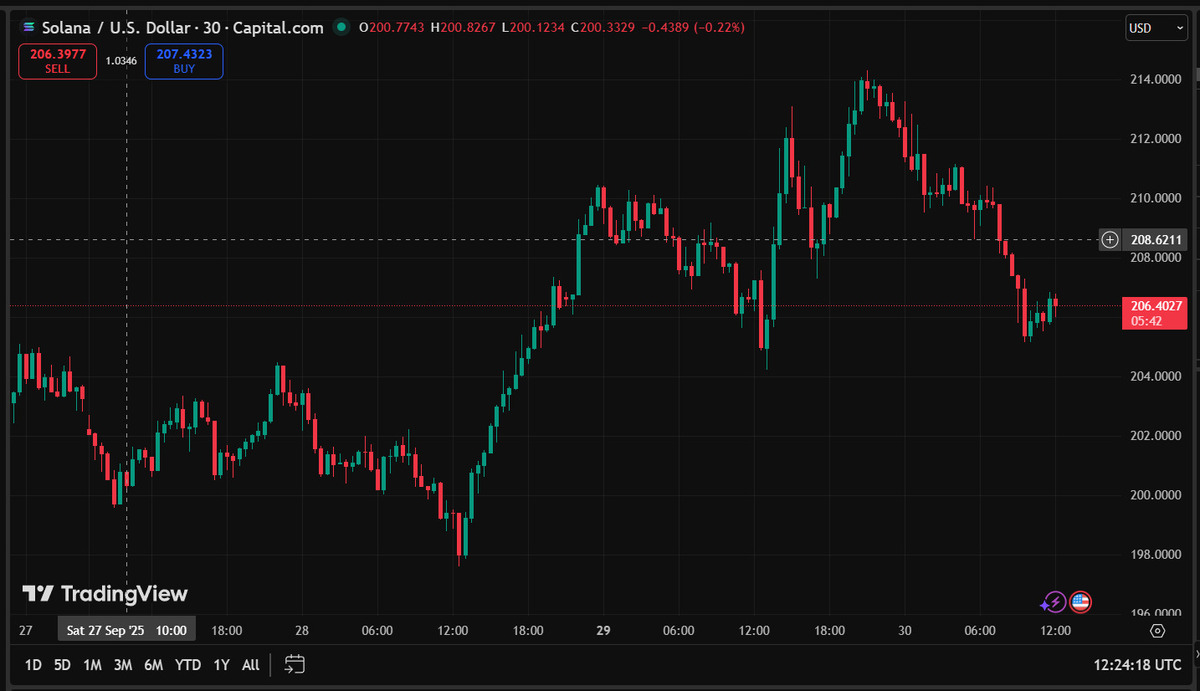Select the 1D time range
This screenshot has height=691, width=1200.
(33, 665)
